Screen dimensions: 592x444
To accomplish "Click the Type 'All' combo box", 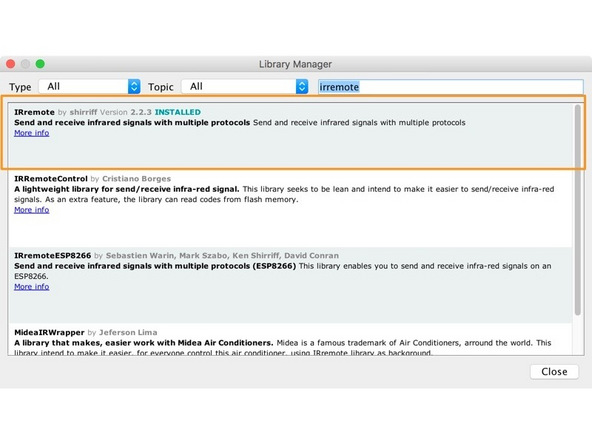I will click(90, 86).
